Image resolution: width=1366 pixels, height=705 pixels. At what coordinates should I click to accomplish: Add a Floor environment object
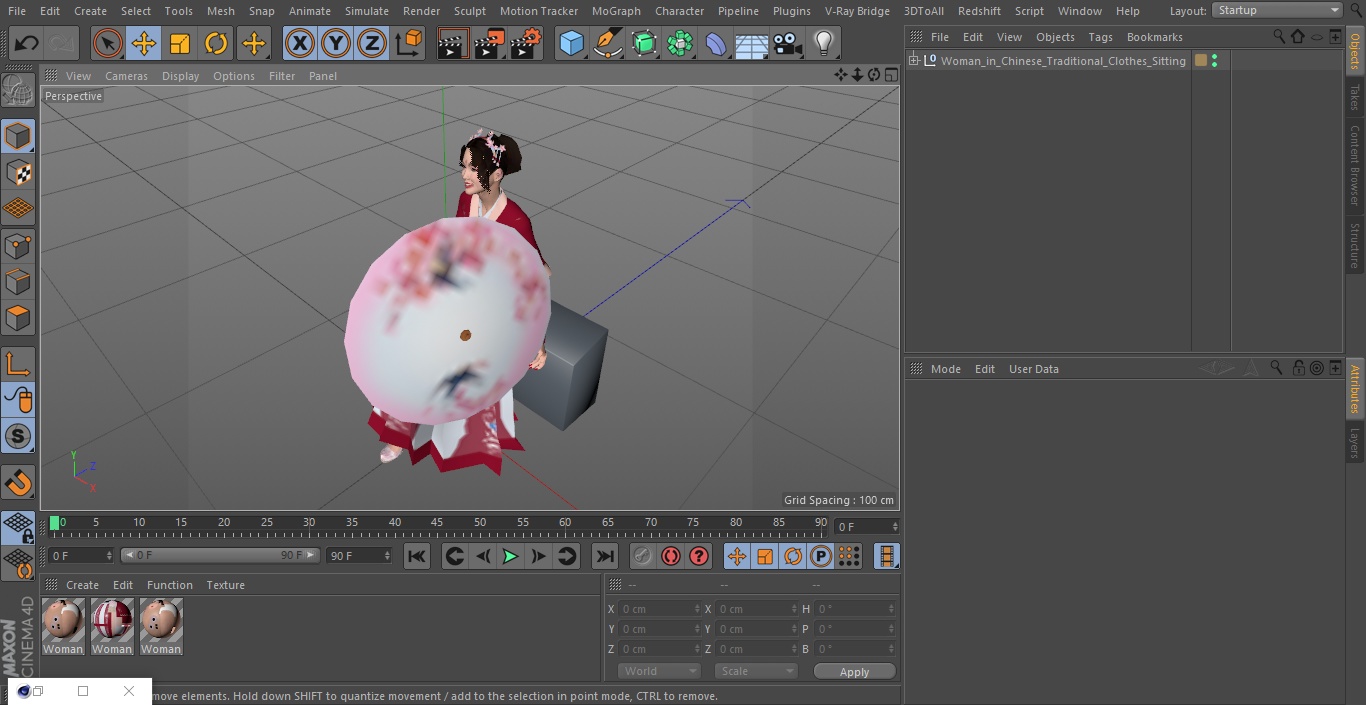pos(752,43)
